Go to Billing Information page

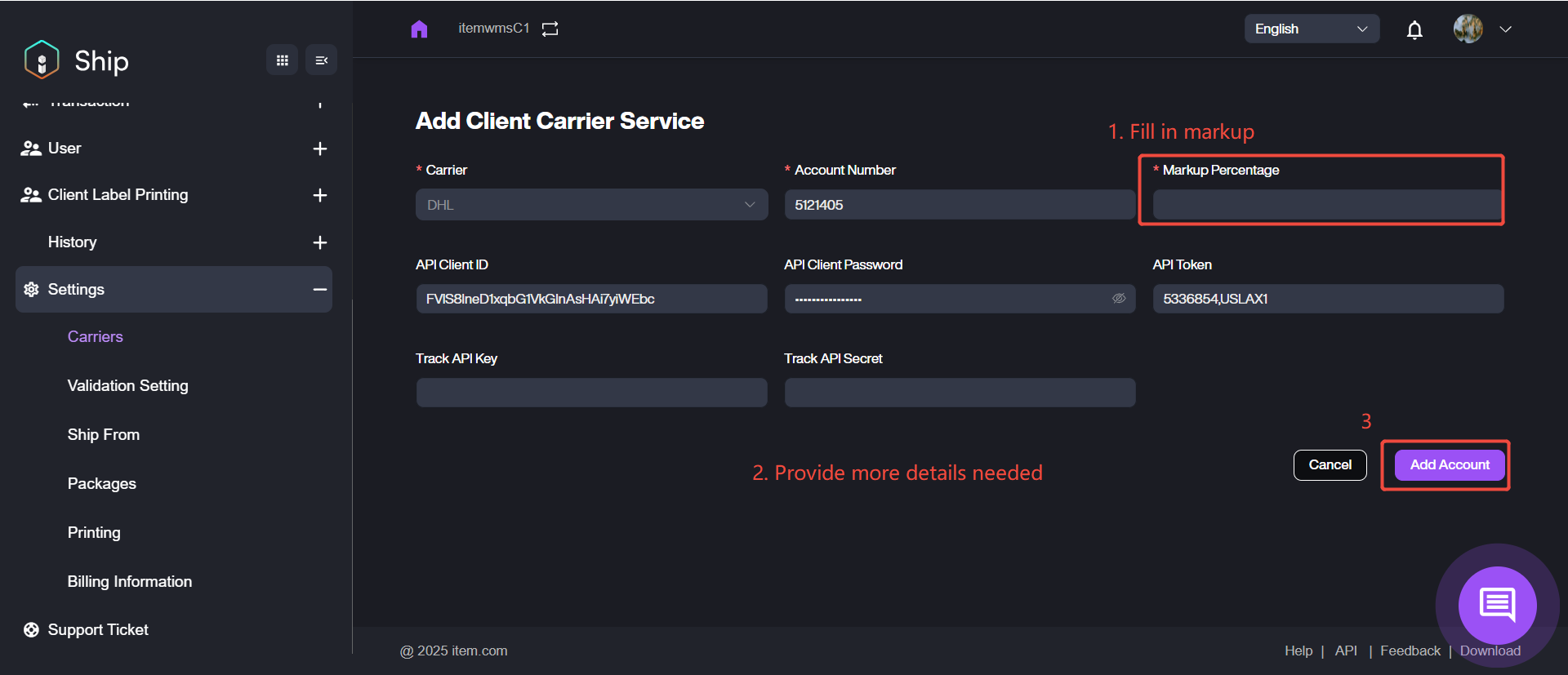(129, 581)
